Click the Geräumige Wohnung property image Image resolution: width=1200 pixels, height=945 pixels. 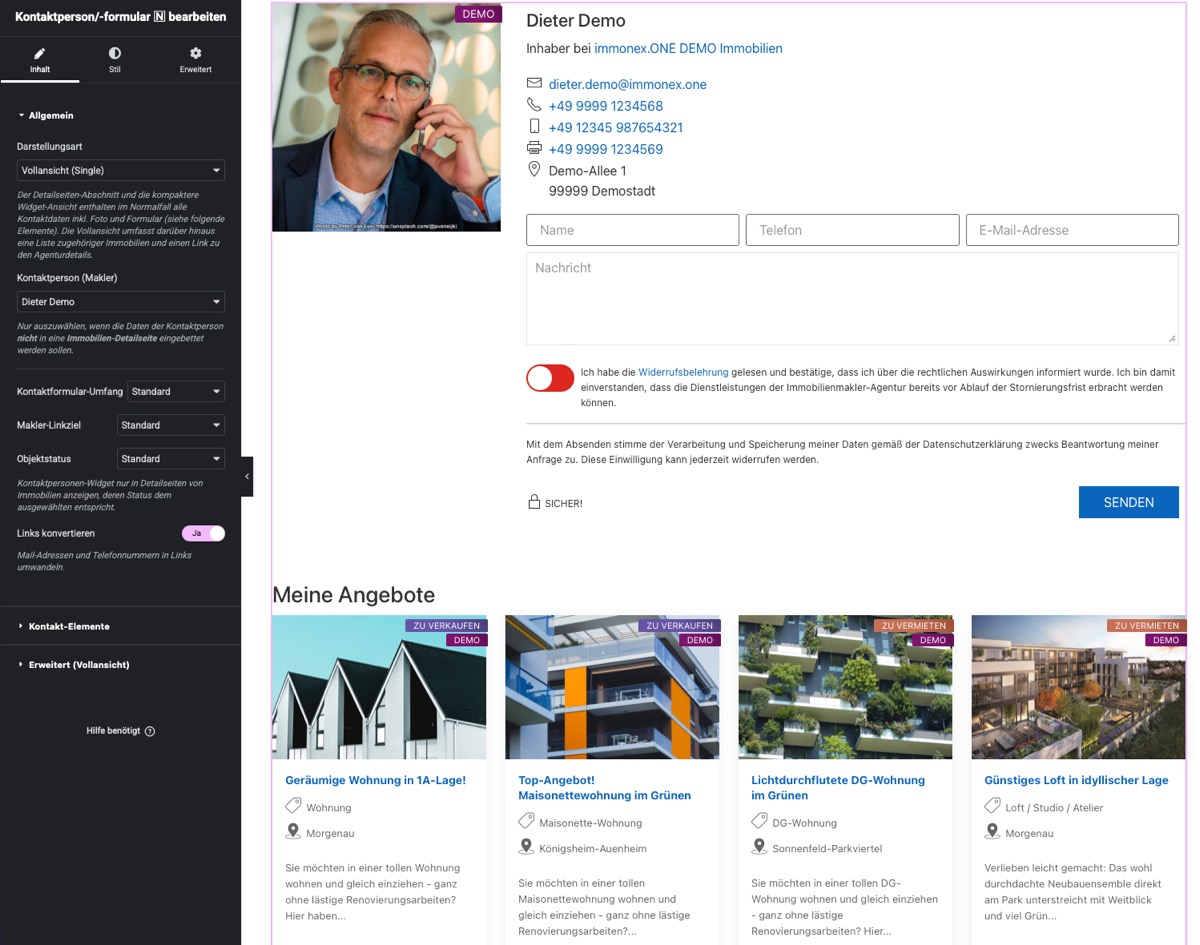tap(379, 687)
